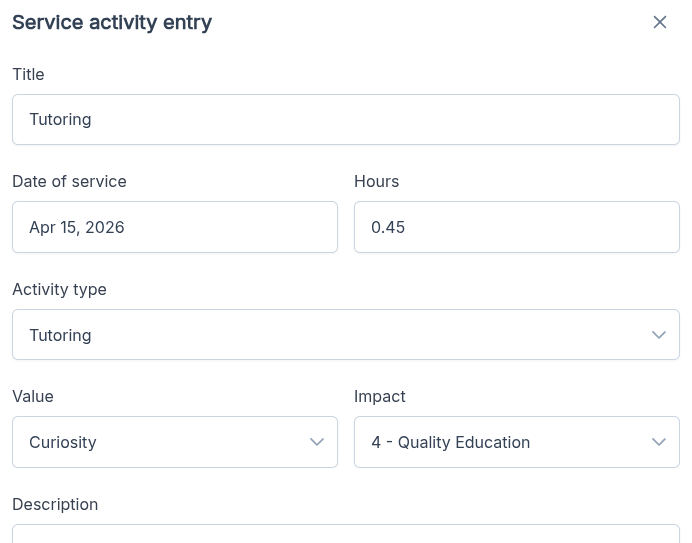
Task: Click the "Value" field label
Action: pyautogui.click(x=33, y=396)
